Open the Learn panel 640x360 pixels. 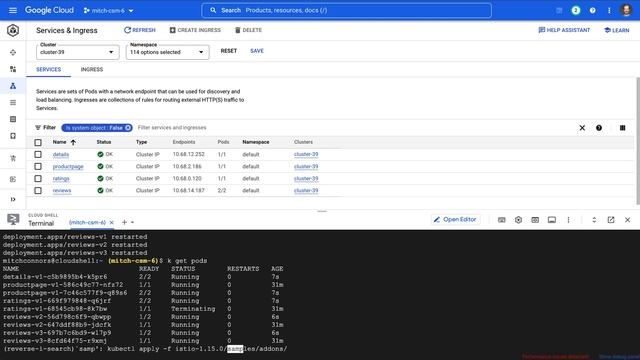[617, 30]
